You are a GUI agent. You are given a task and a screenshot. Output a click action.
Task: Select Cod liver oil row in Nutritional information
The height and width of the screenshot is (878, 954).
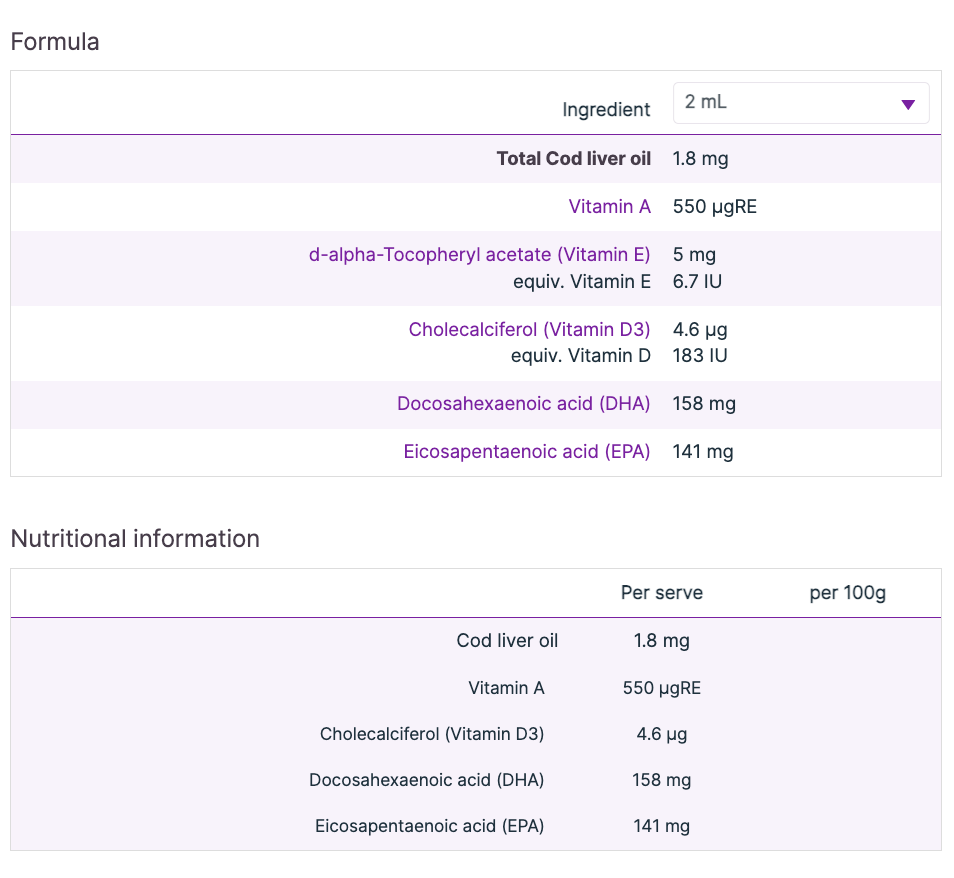tap(507, 641)
